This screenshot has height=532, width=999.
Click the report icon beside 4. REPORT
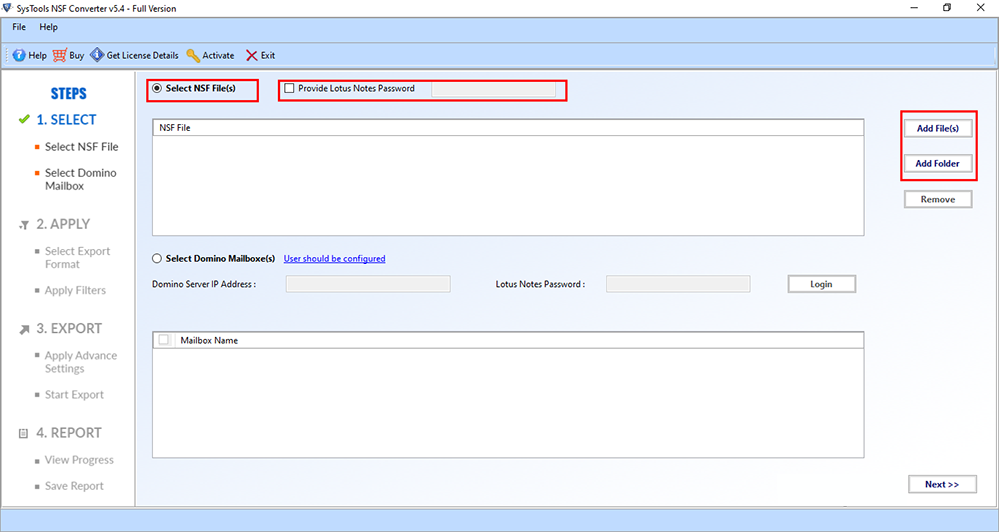click(24, 433)
